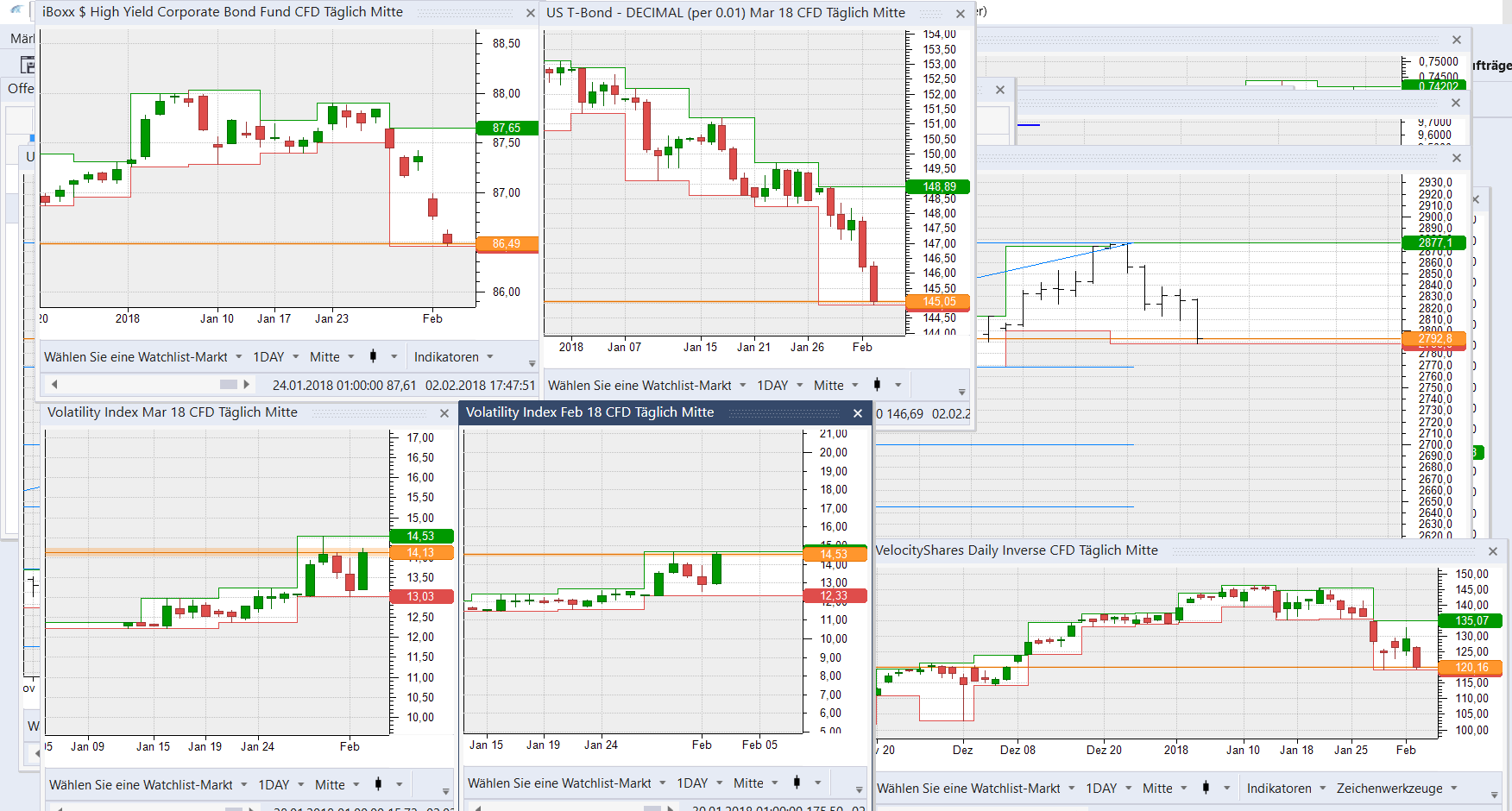This screenshot has height=811, width=1512.
Task: Open 1DAY timeframe dropdown in US T-Bond chart
Action: coord(779,385)
